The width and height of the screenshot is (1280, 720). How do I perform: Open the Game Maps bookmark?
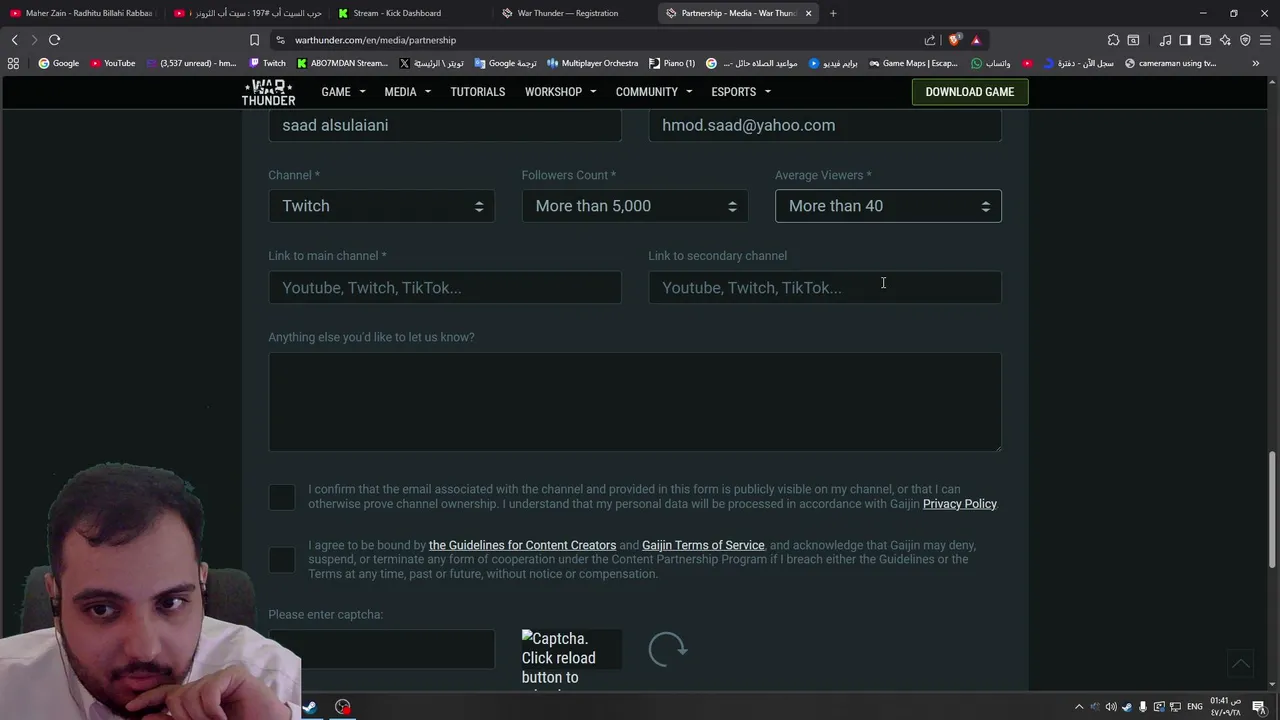coord(913,63)
